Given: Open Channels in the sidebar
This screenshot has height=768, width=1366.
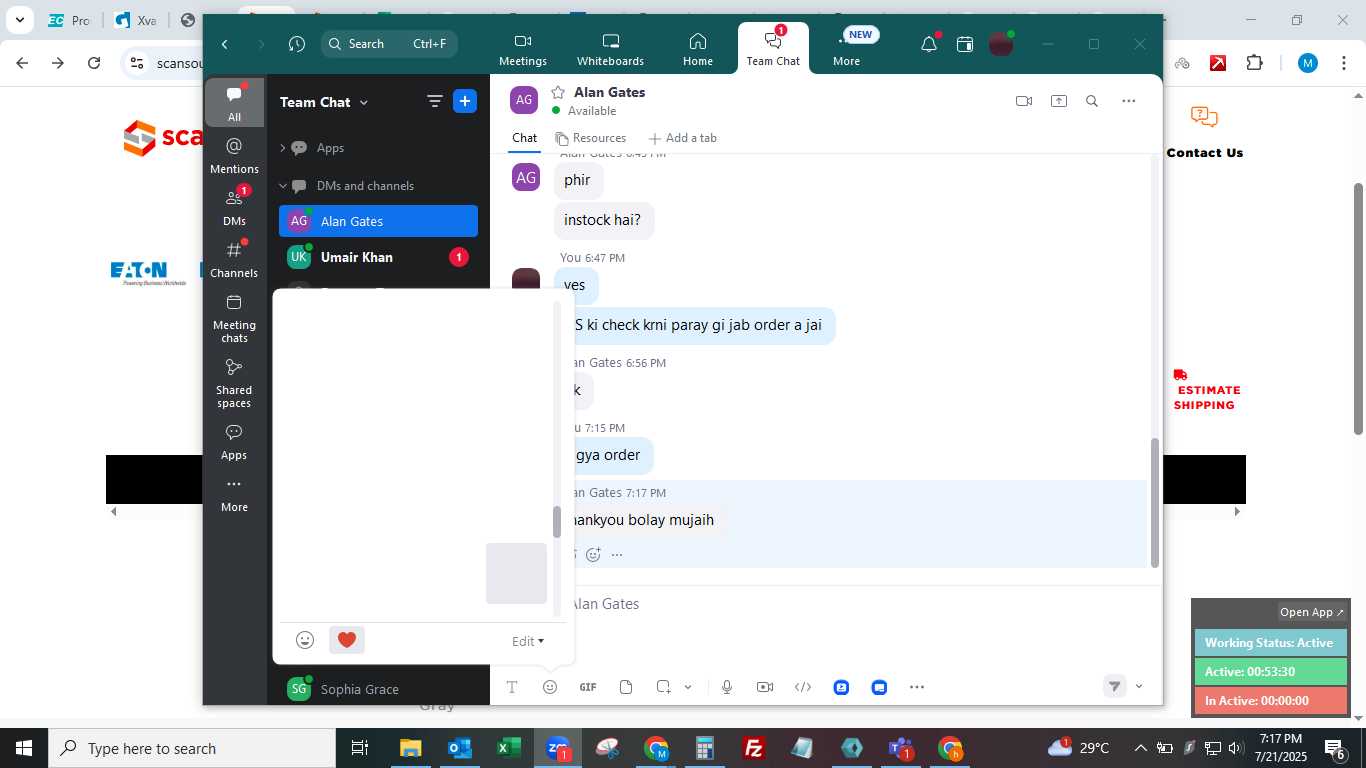Looking at the screenshot, I should (234, 259).
